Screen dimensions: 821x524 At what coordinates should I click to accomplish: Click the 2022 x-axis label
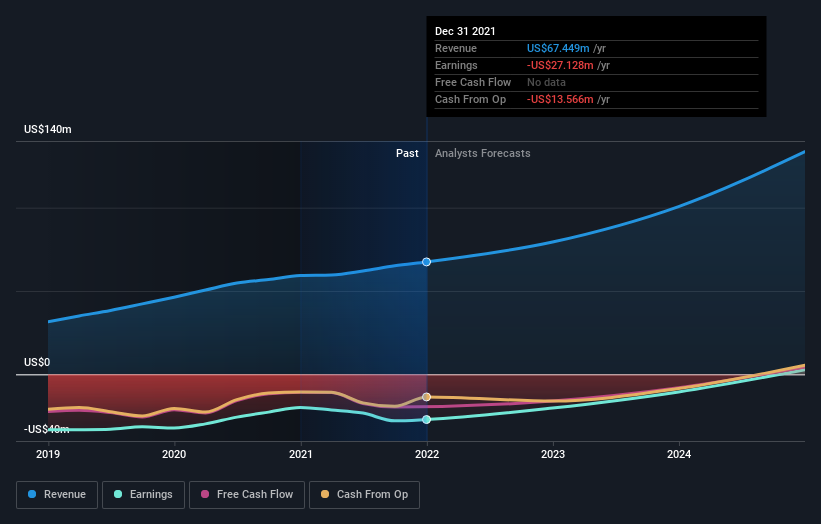tap(427, 454)
